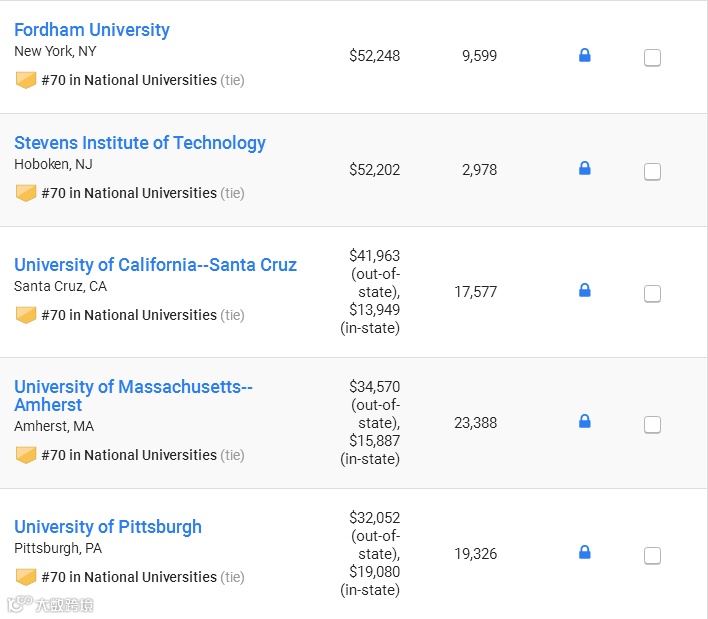Click the lock icon for Stevens Institute of Technology
Image resolution: width=708 pixels, height=619 pixels.
[x=585, y=169]
